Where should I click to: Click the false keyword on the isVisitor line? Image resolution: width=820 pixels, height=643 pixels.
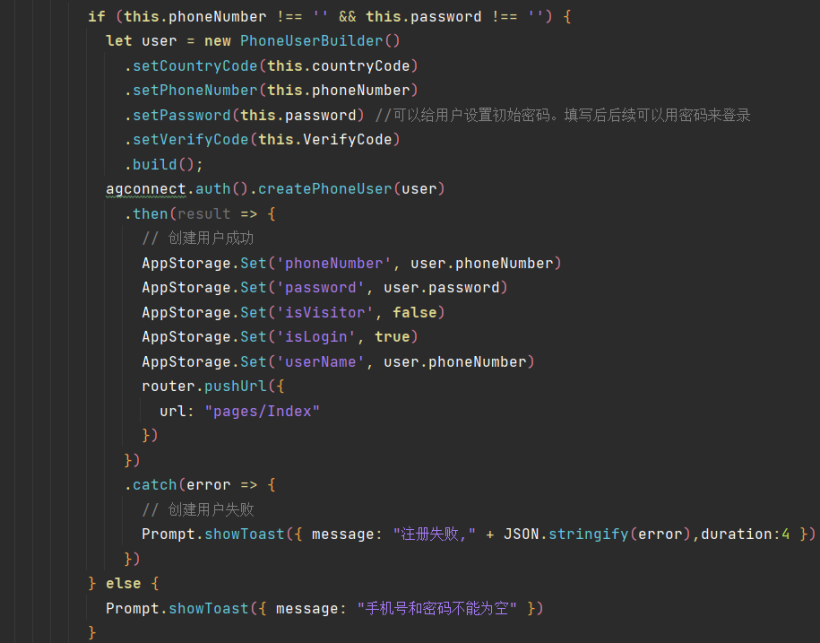point(414,313)
